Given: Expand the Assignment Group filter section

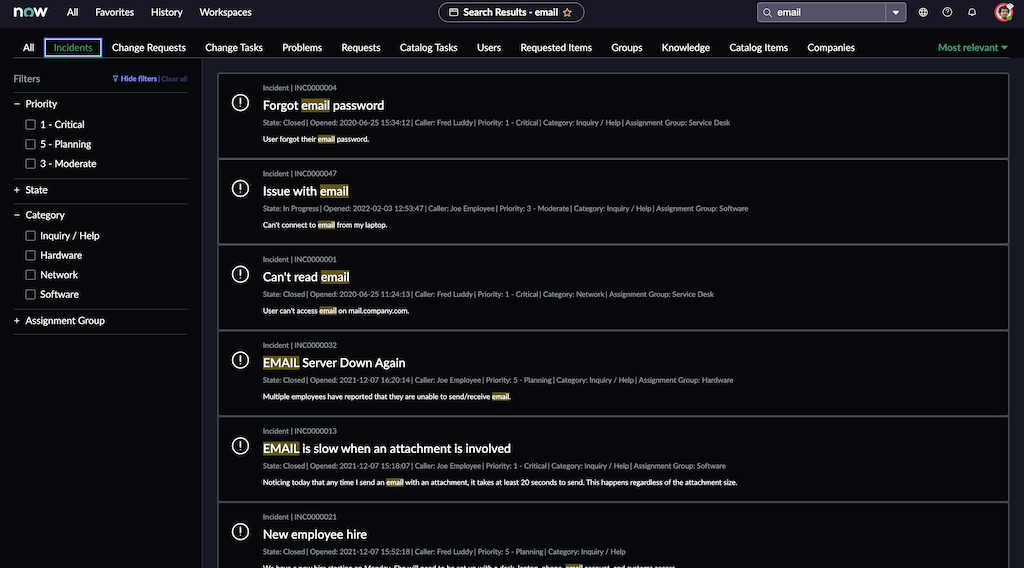Looking at the screenshot, I should (17, 321).
